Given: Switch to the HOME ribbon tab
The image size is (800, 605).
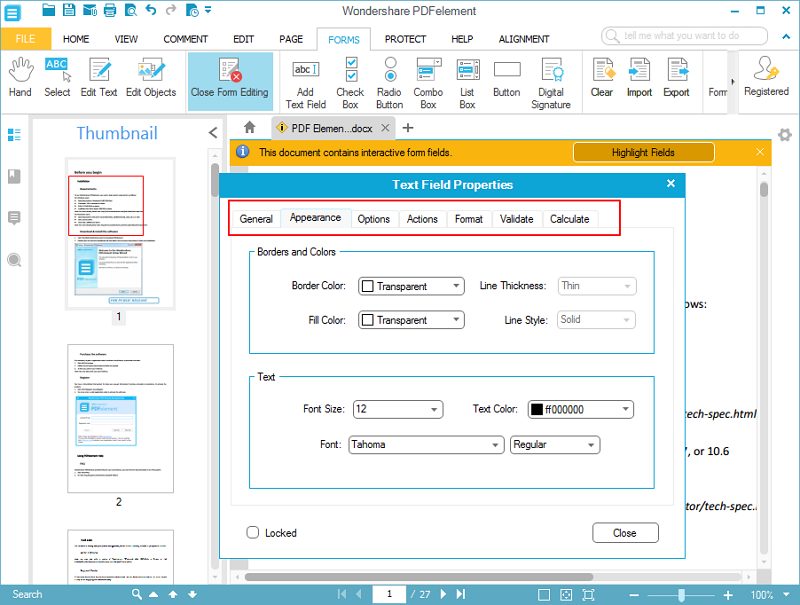Looking at the screenshot, I should pos(76,39).
